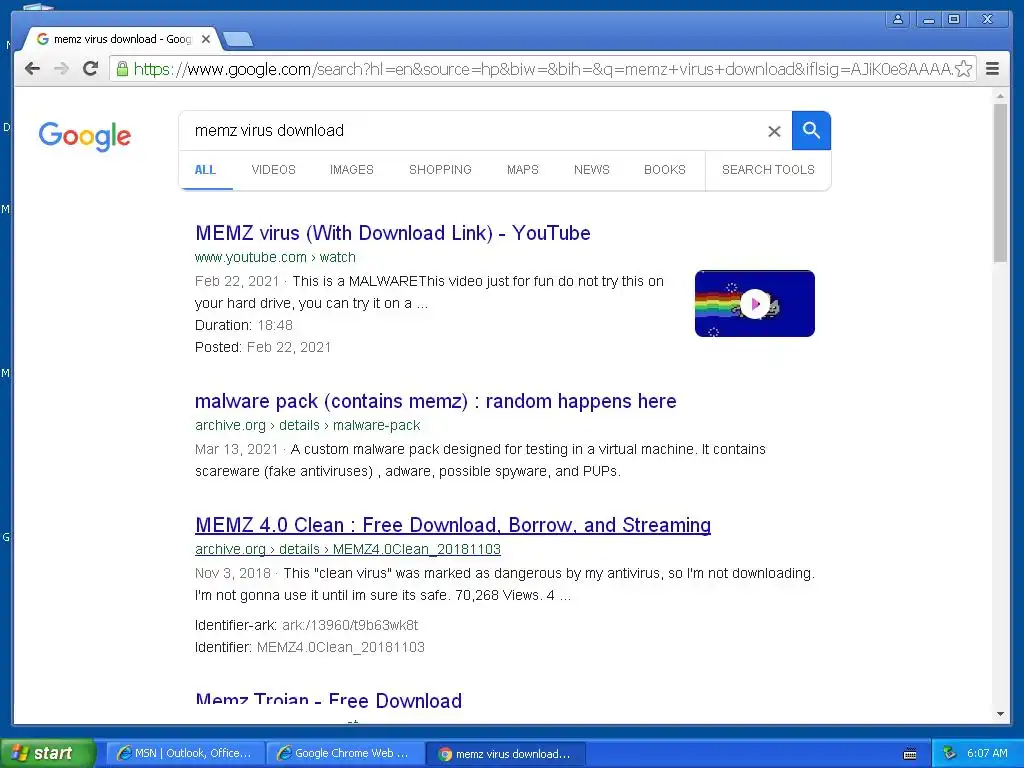Open MEMZ 4.0 Clean Free Download result
This screenshot has height=768, width=1024.
click(453, 525)
